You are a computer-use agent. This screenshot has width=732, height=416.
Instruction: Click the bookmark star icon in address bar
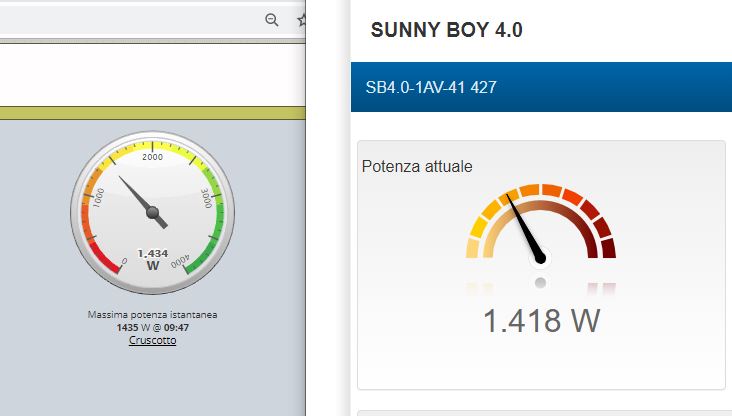[x=302, y=20]
